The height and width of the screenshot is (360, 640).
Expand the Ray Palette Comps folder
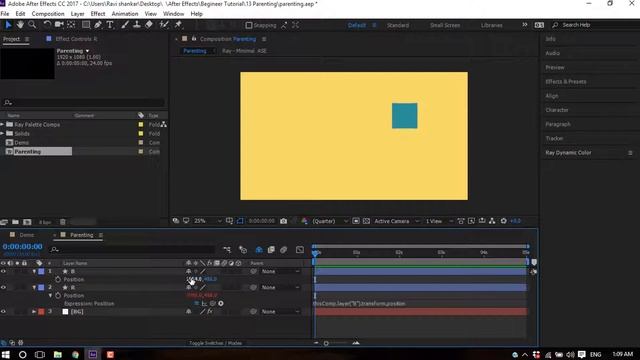[x=2, y=124]
